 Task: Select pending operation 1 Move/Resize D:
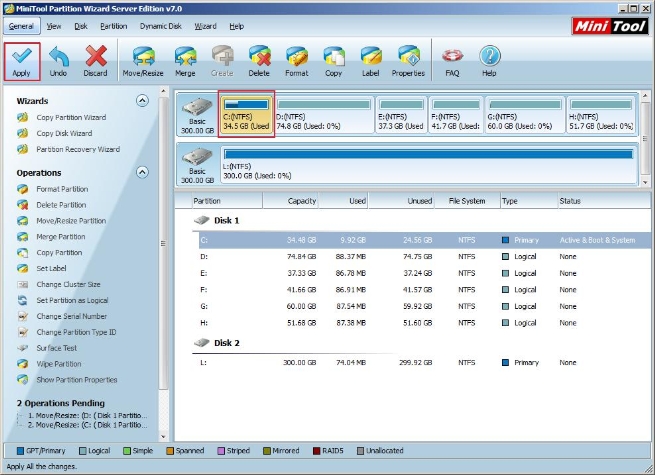(88, 416)
